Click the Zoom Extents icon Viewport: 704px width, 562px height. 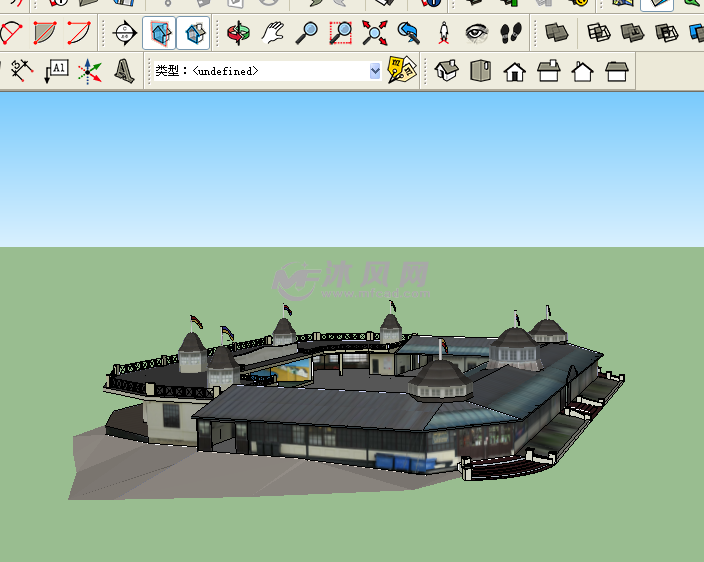point(375,33)
